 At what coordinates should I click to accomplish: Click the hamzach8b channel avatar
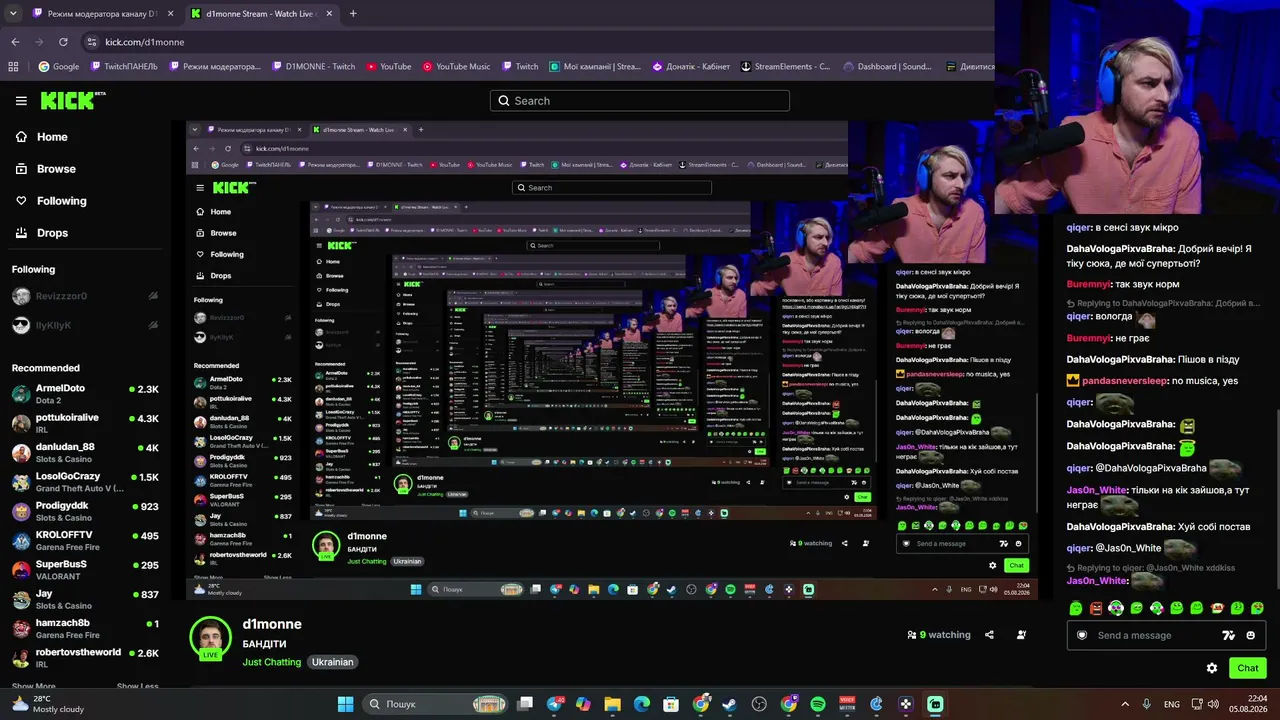tap(21, 629)
